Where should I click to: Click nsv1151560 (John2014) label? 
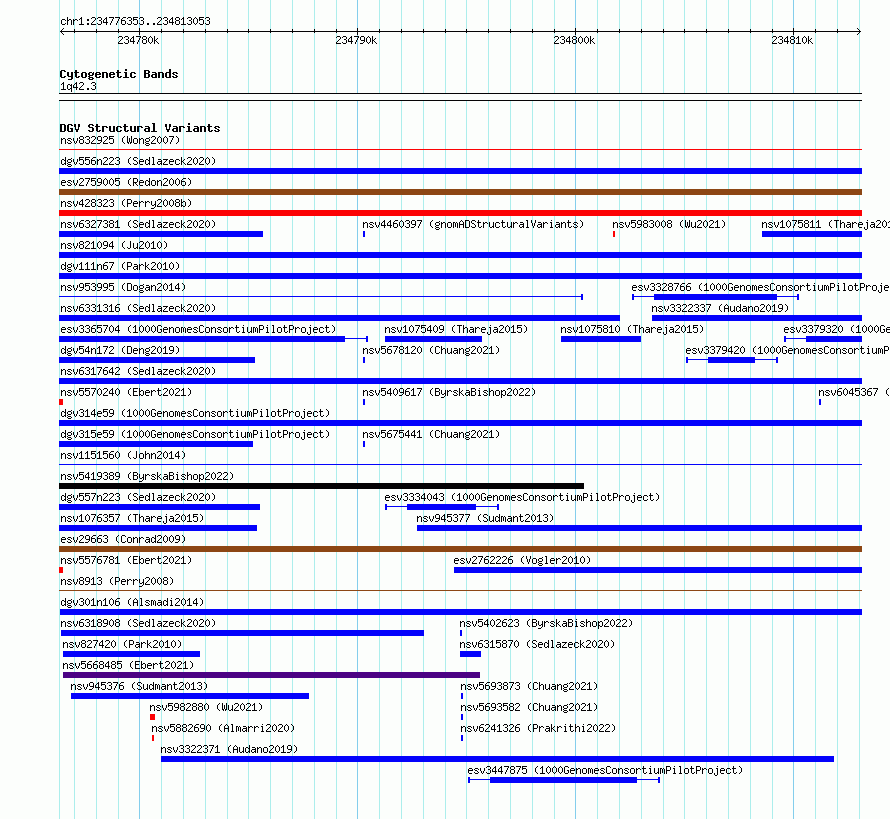pyautogui.click(x=123, y=455)
